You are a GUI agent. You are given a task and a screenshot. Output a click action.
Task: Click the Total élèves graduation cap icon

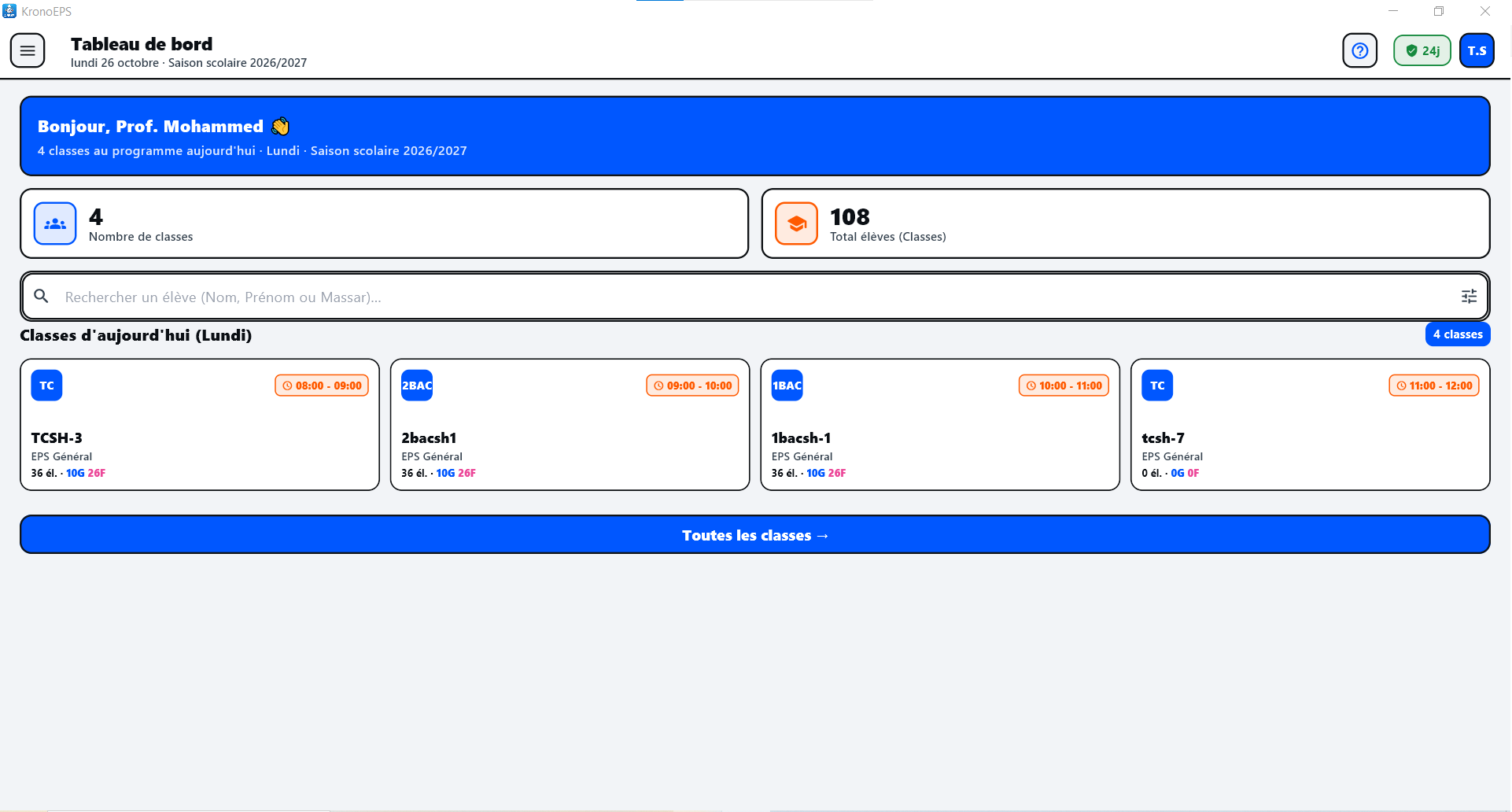[796, 224]
